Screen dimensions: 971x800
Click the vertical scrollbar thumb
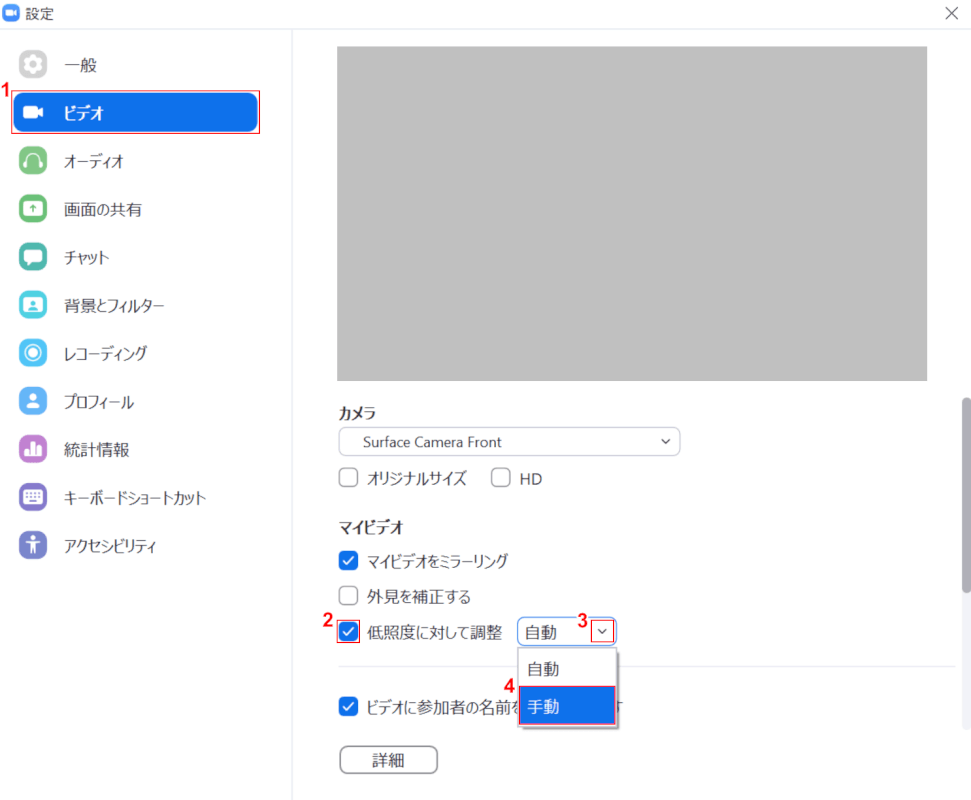point(965,494)
